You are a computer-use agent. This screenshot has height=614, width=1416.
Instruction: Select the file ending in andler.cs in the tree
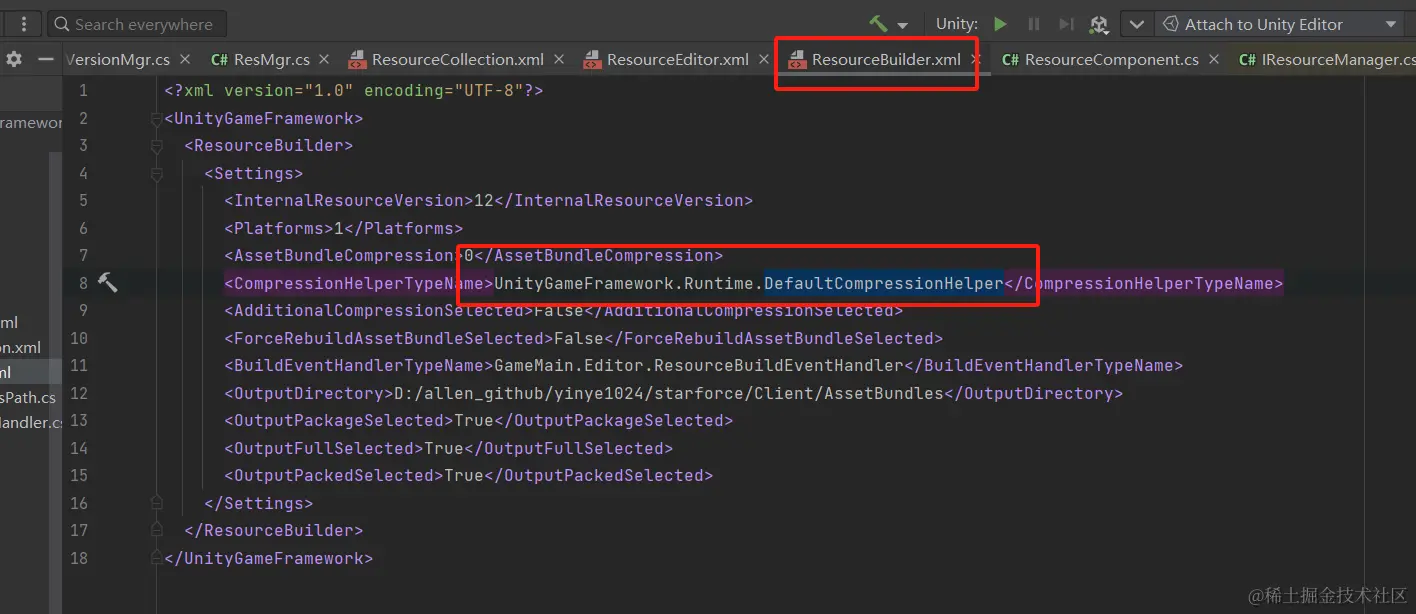(30, 422)
